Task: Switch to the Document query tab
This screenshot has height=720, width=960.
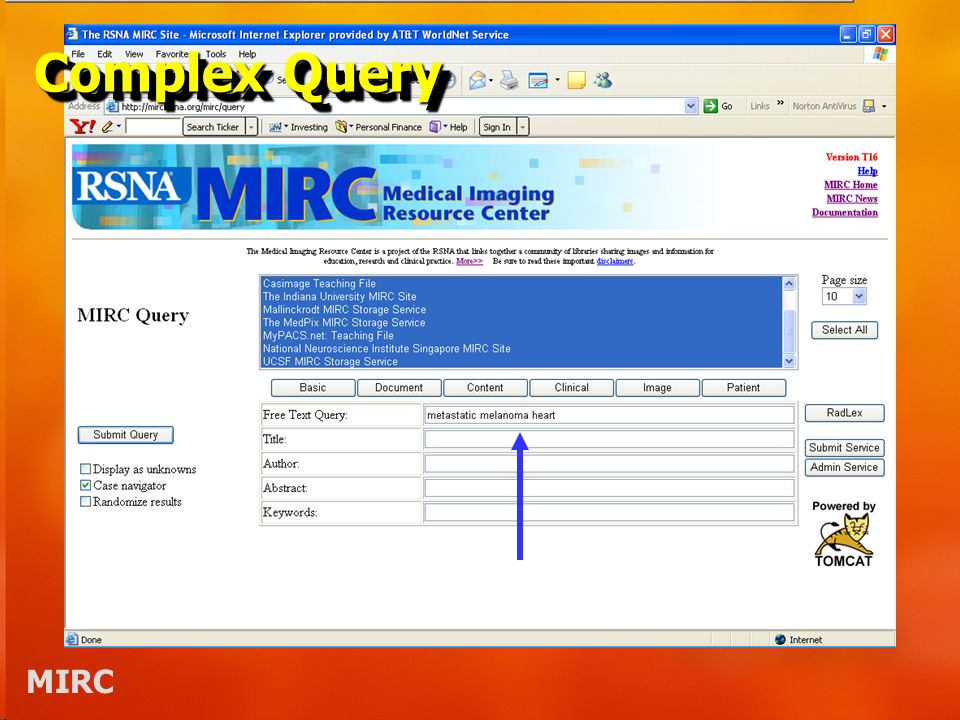Action: tap(399, 388)
